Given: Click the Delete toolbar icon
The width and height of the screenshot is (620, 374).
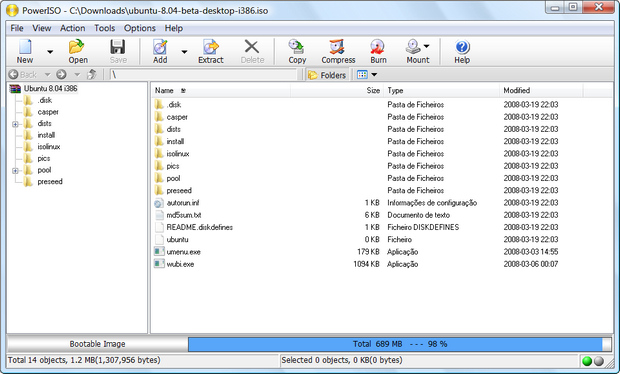Looking at the screenshot, I should pyautogui.click(x=252, y=47).
